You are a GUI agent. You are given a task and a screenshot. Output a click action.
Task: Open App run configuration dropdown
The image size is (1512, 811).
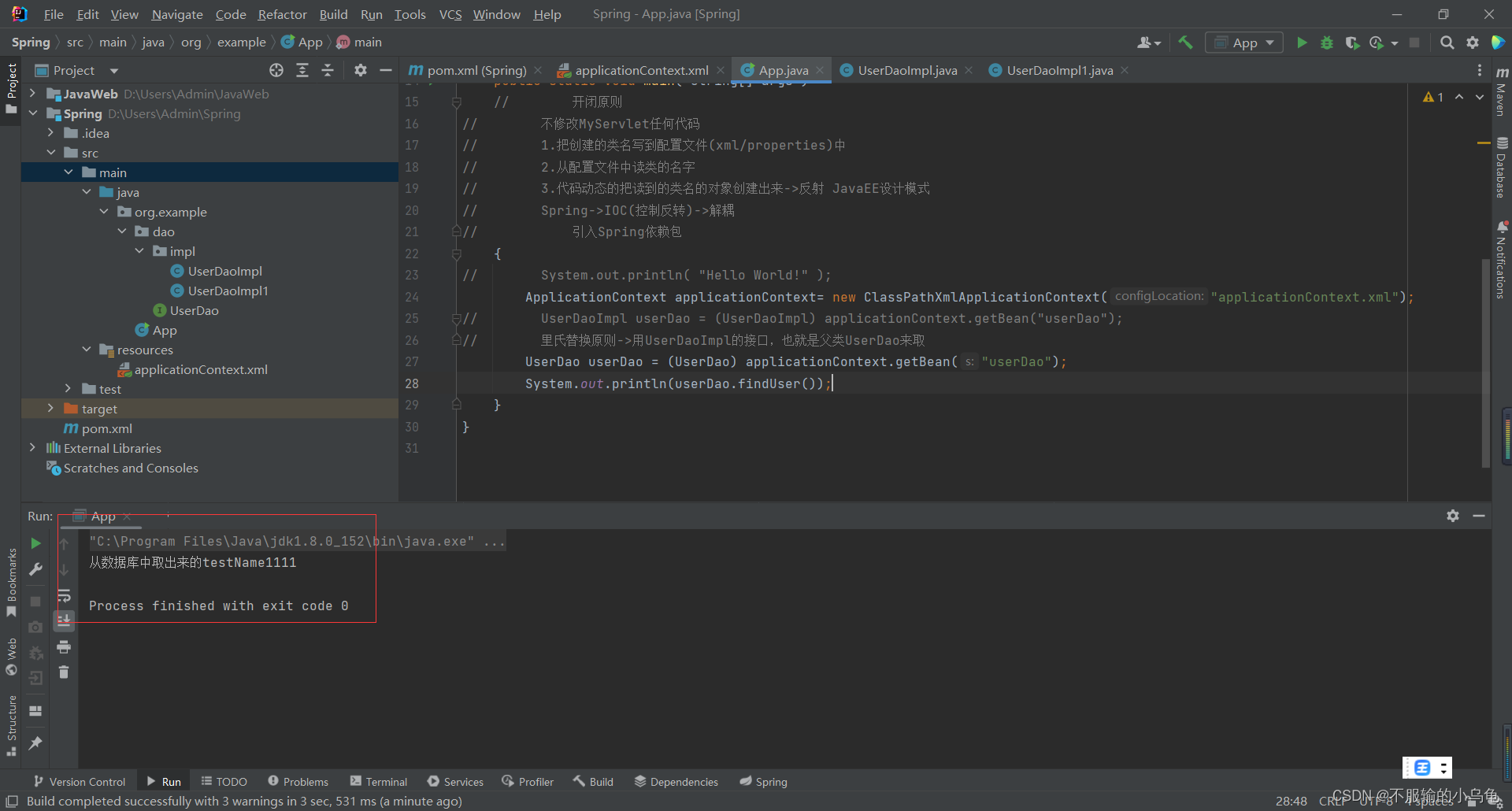1244,43
